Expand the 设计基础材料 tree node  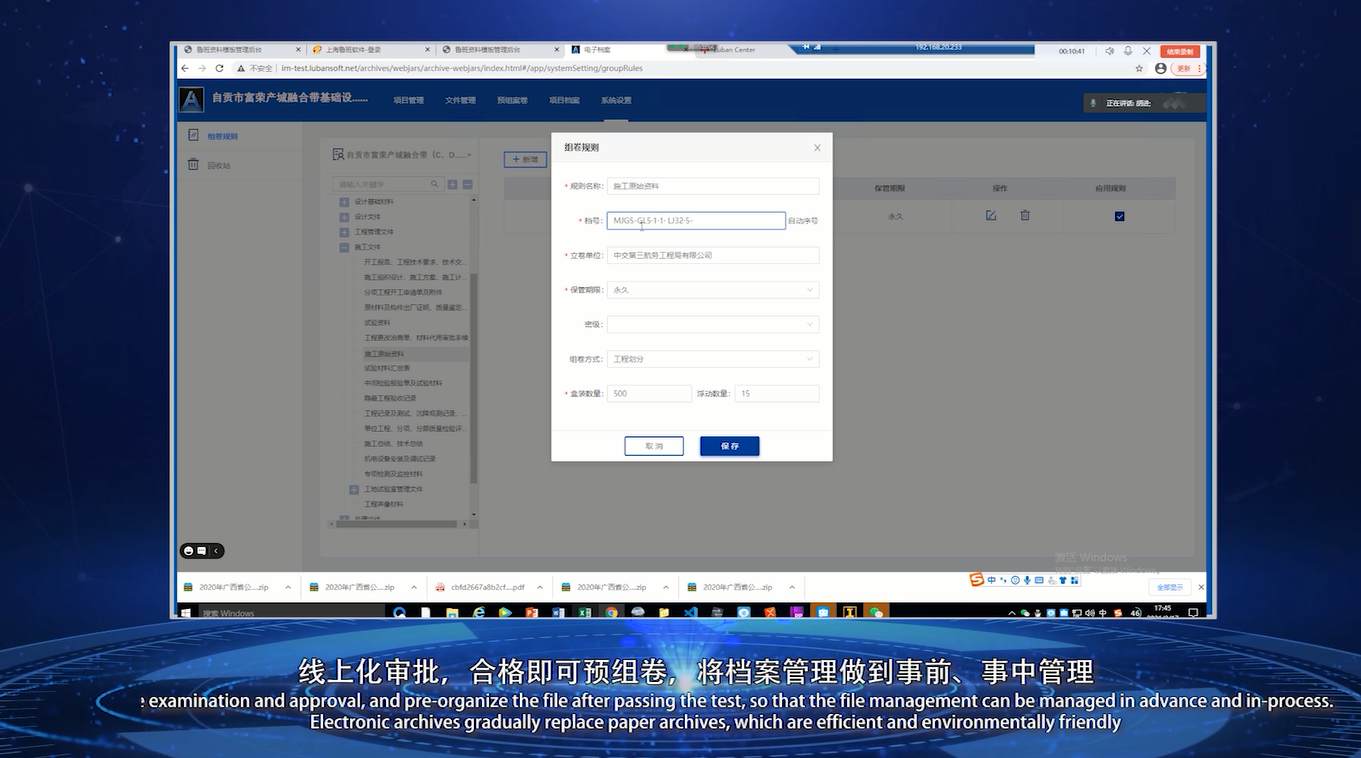(x=344, y=201)
